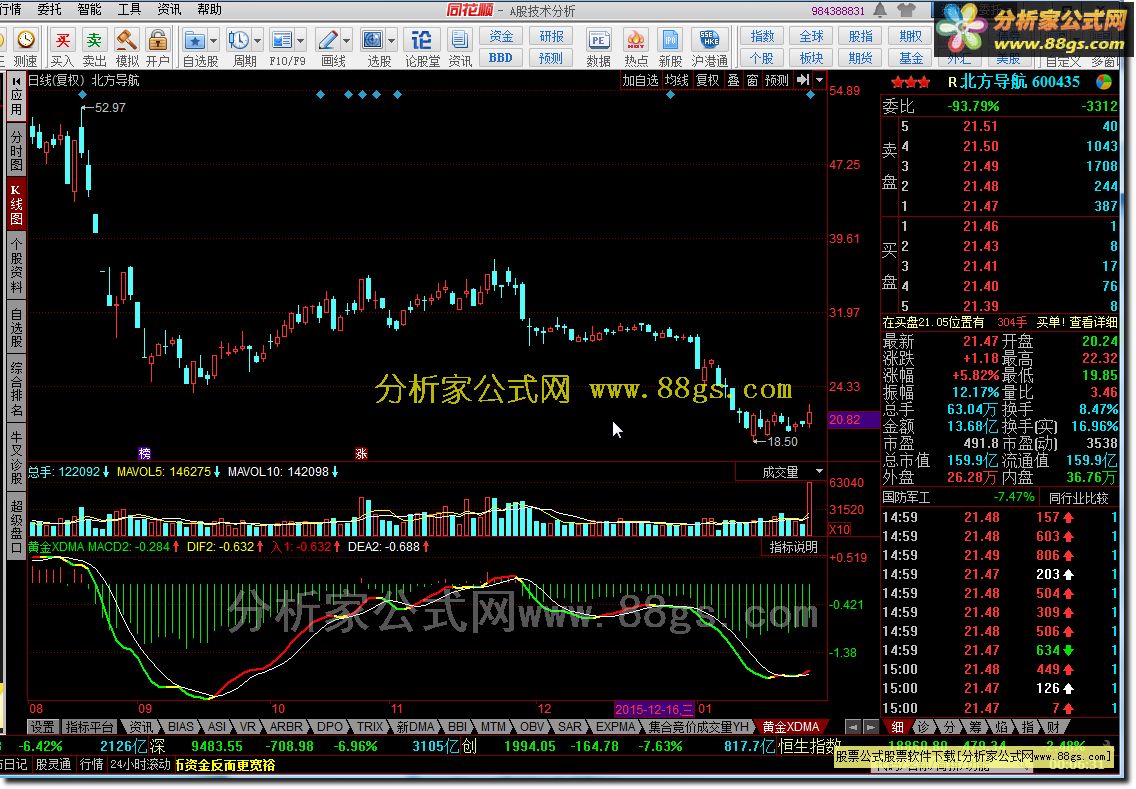Click the 同行业比较 industry comparison link
This screenshot has height=789, width=1136.
pos(1079,498)
